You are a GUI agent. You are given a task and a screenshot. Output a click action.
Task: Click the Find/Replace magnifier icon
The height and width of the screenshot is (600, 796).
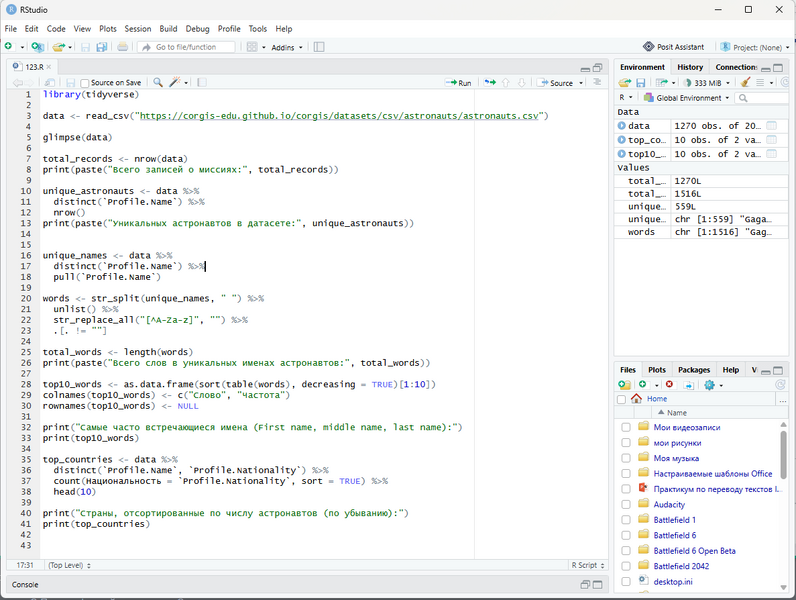158,82
